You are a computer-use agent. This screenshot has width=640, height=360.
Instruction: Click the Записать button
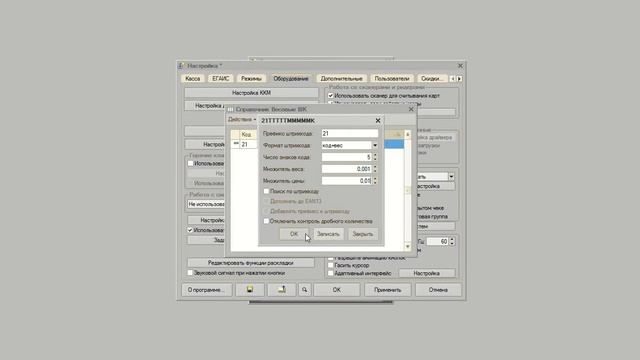[x=328, y=234]
